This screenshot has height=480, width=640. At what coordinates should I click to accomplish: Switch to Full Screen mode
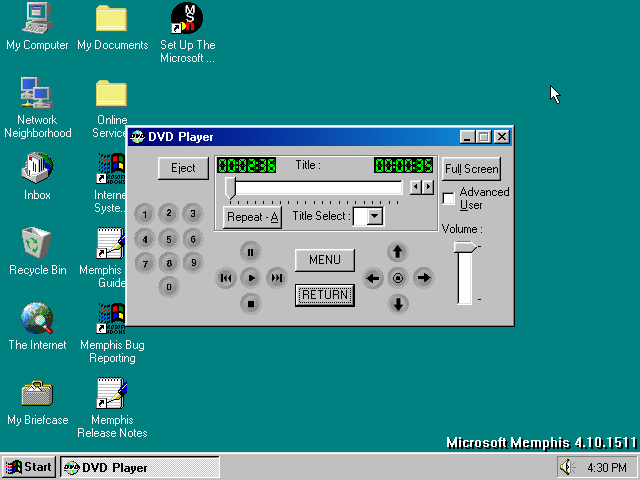coord(471,169)
